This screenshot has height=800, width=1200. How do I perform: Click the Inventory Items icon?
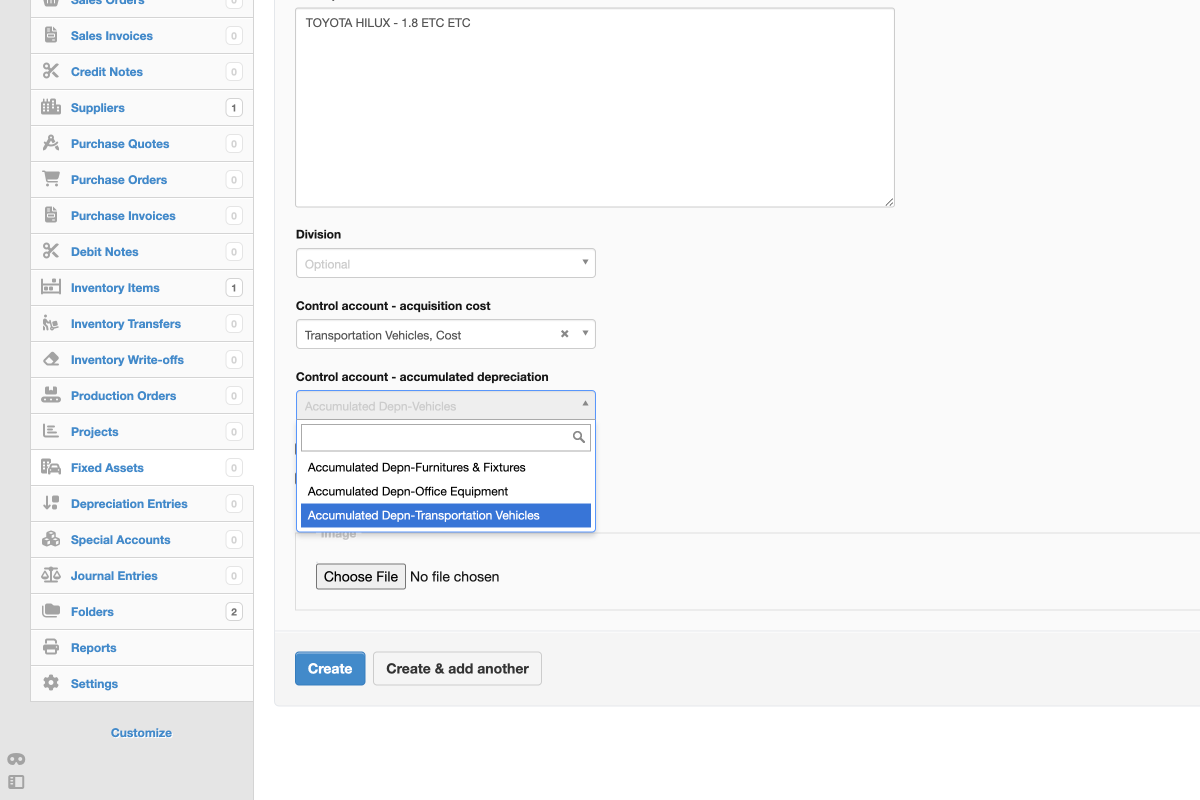[x=51, y=288]
